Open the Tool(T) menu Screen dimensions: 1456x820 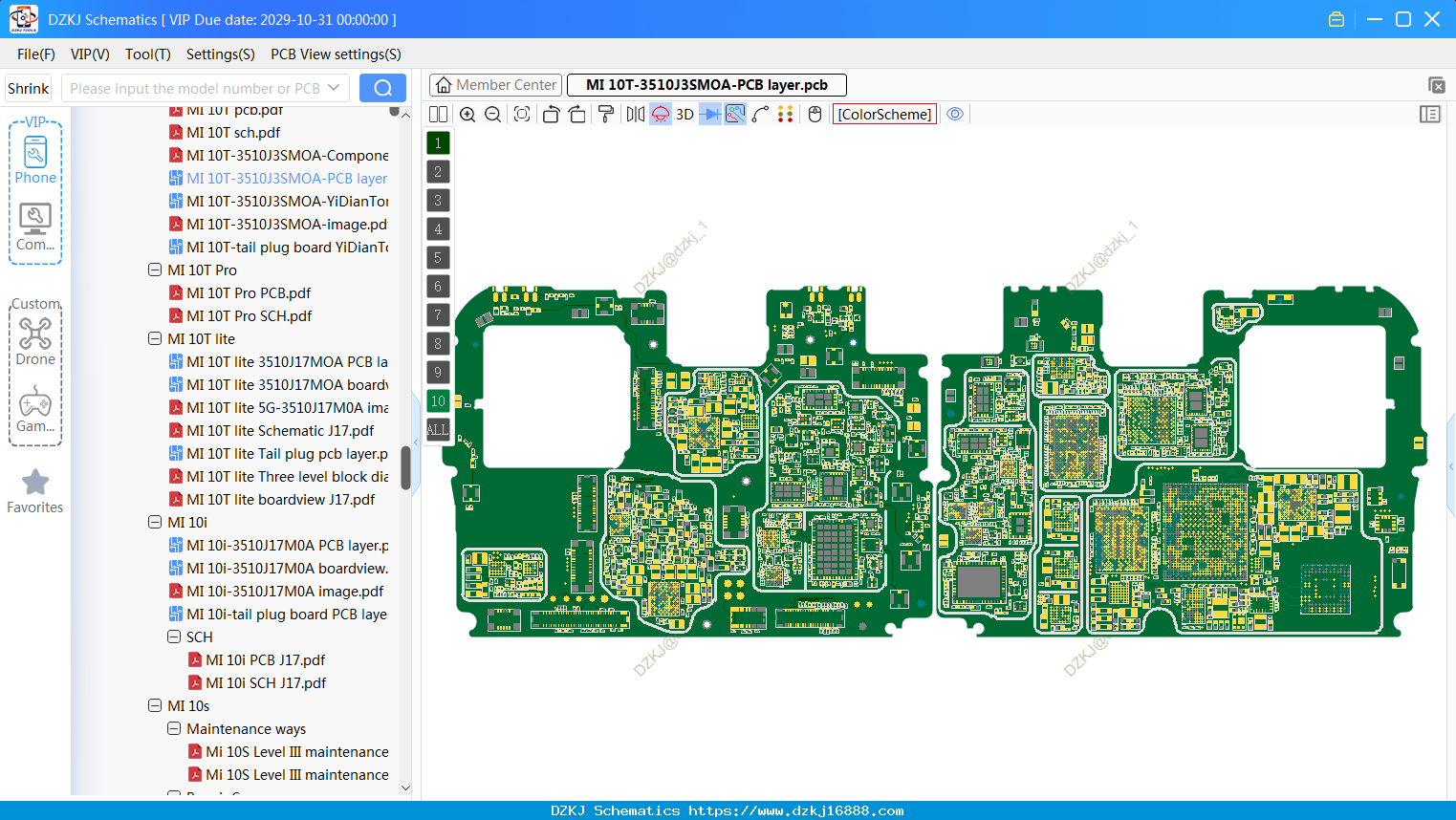[148, 54]
